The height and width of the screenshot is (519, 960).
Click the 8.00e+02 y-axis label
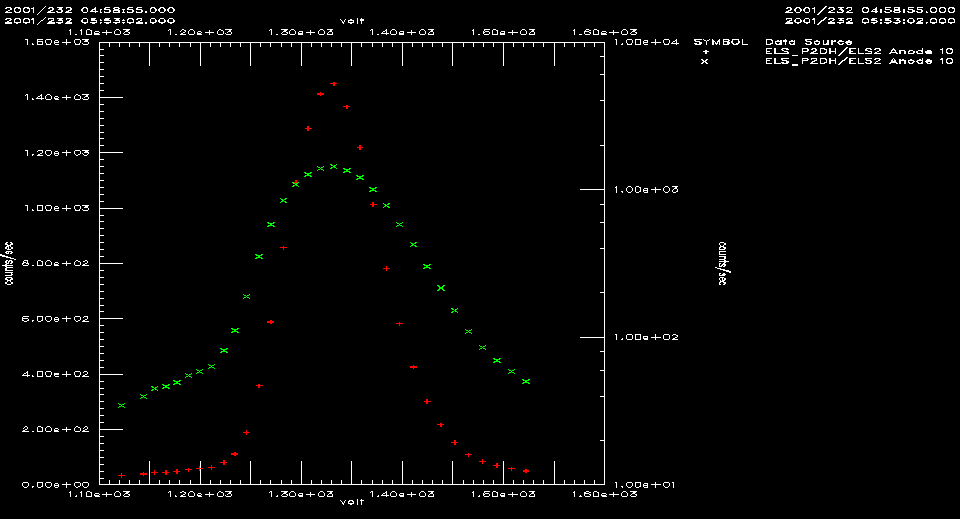56,263
